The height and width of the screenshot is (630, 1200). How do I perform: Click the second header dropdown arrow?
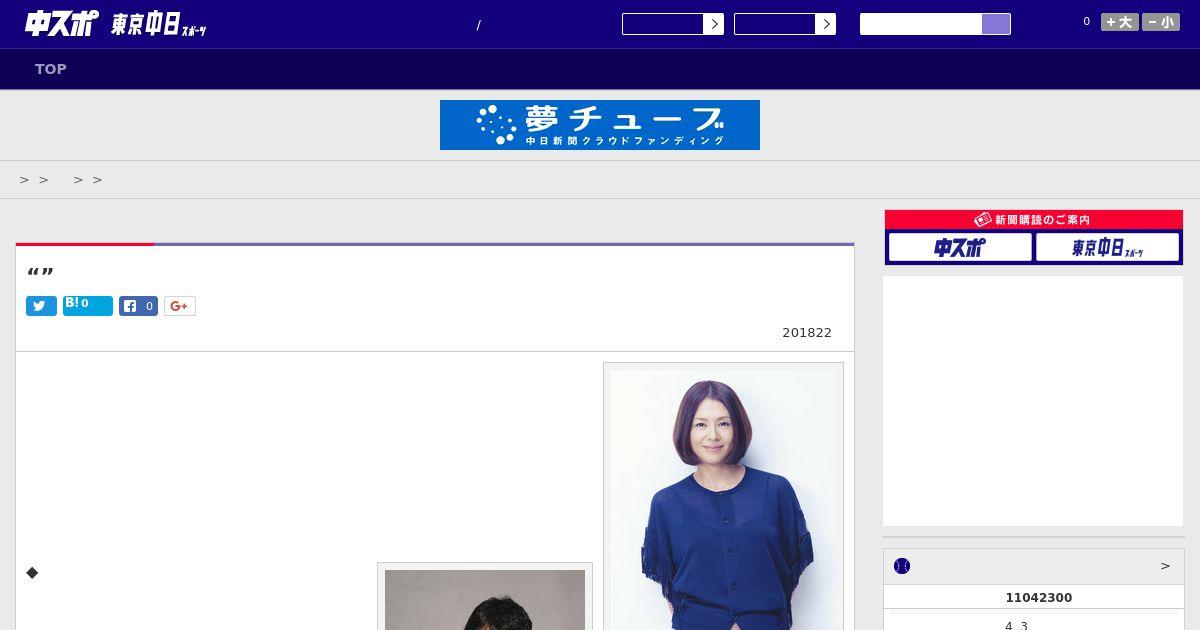click(825, 24)
